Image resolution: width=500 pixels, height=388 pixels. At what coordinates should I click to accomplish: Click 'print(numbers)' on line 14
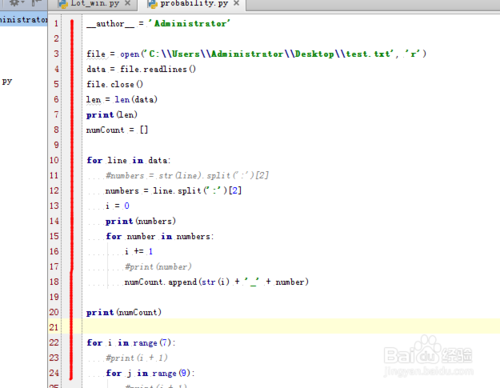141,221
